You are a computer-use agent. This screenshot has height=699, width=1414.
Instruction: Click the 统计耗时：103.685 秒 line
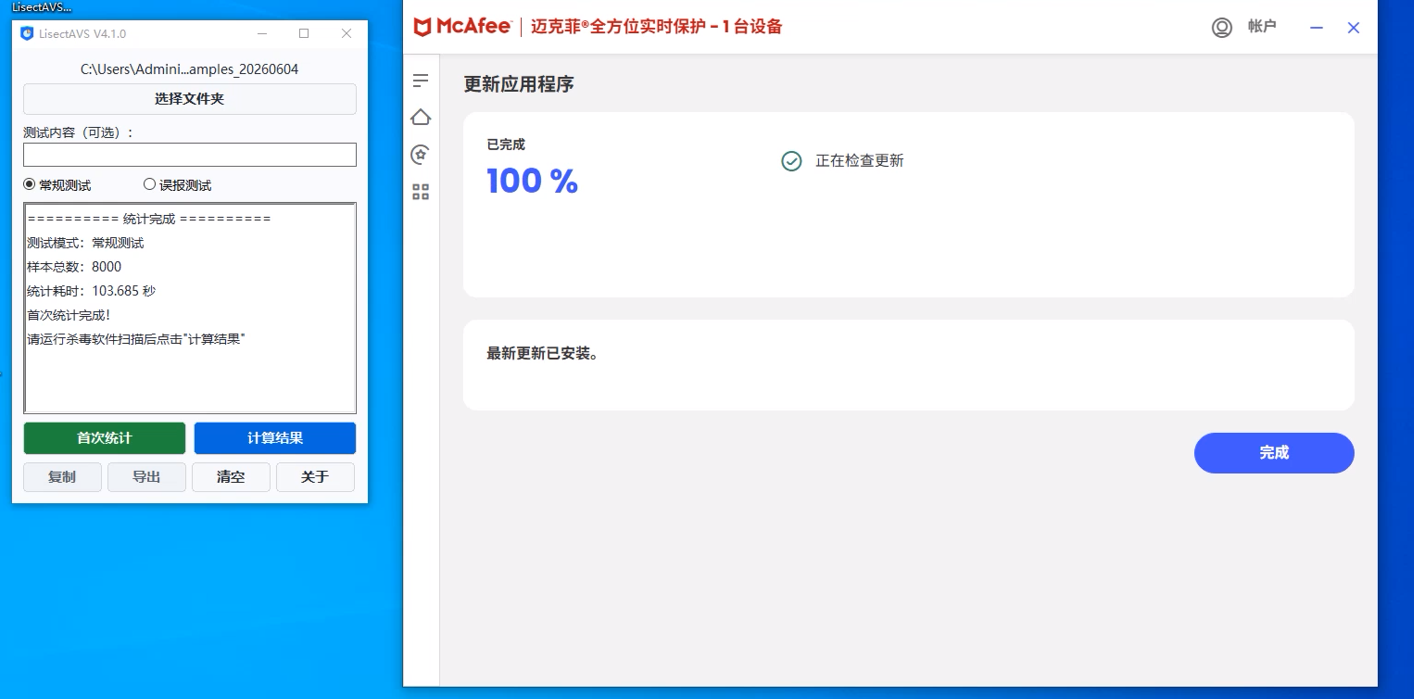pyautogui.click(x=91, y=291)
